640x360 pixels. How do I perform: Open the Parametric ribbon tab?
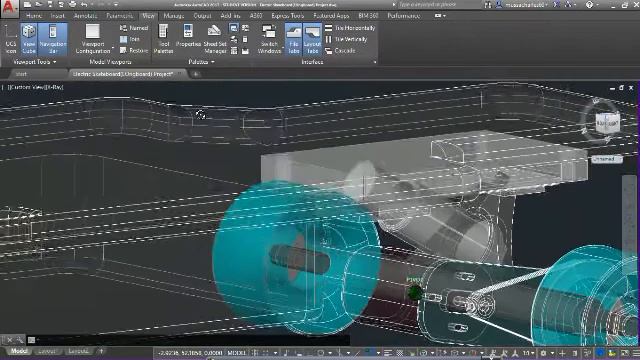pos(119,16)
